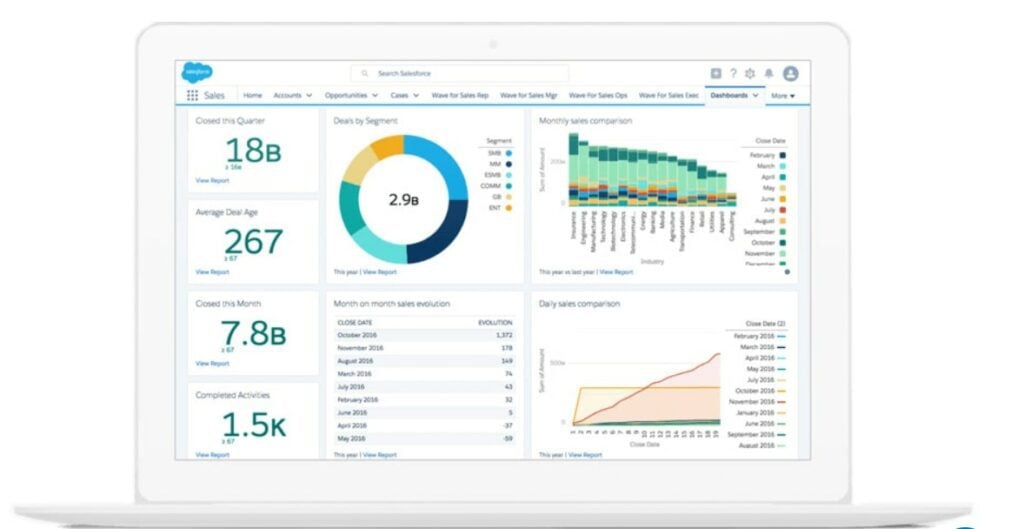This screenshot has width=1024, height=529.
Task: Click in the Search Salesforce field
Action: [x=460, y=74]
